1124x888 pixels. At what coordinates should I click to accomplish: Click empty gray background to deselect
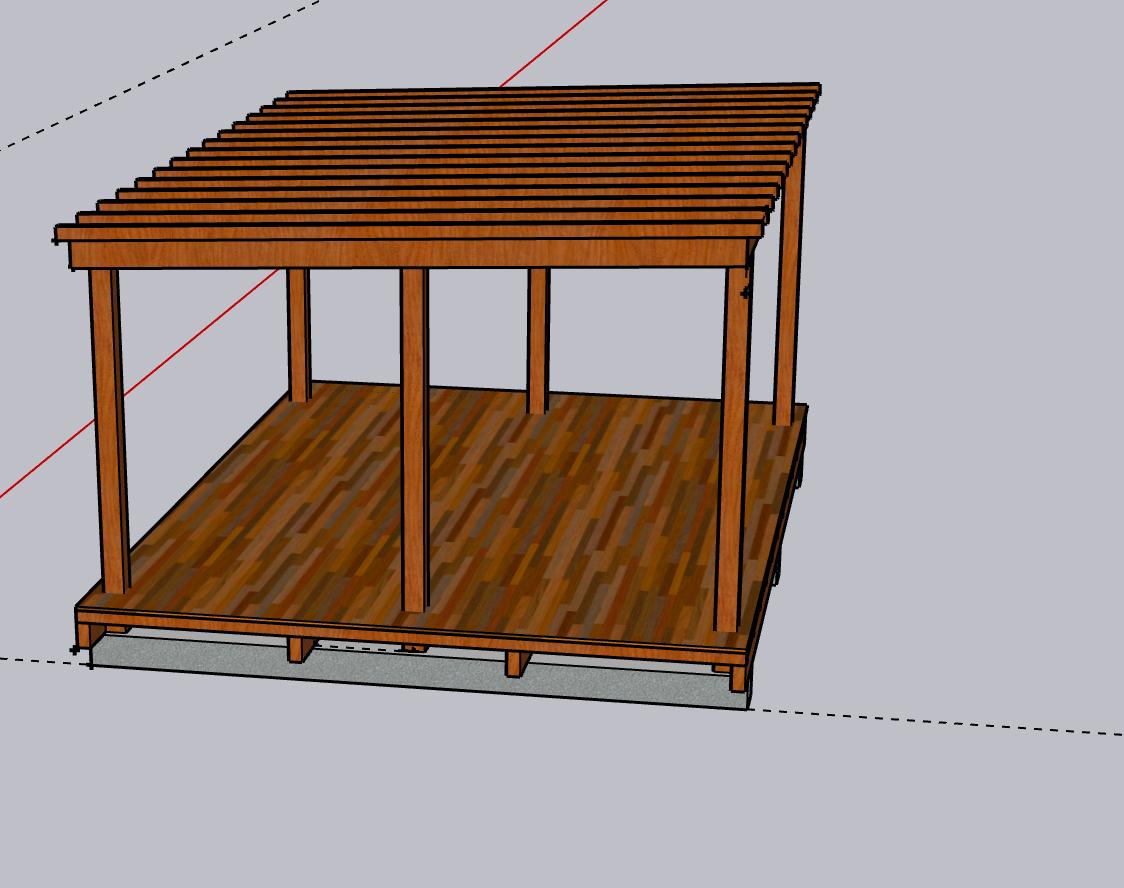(950, 300)
